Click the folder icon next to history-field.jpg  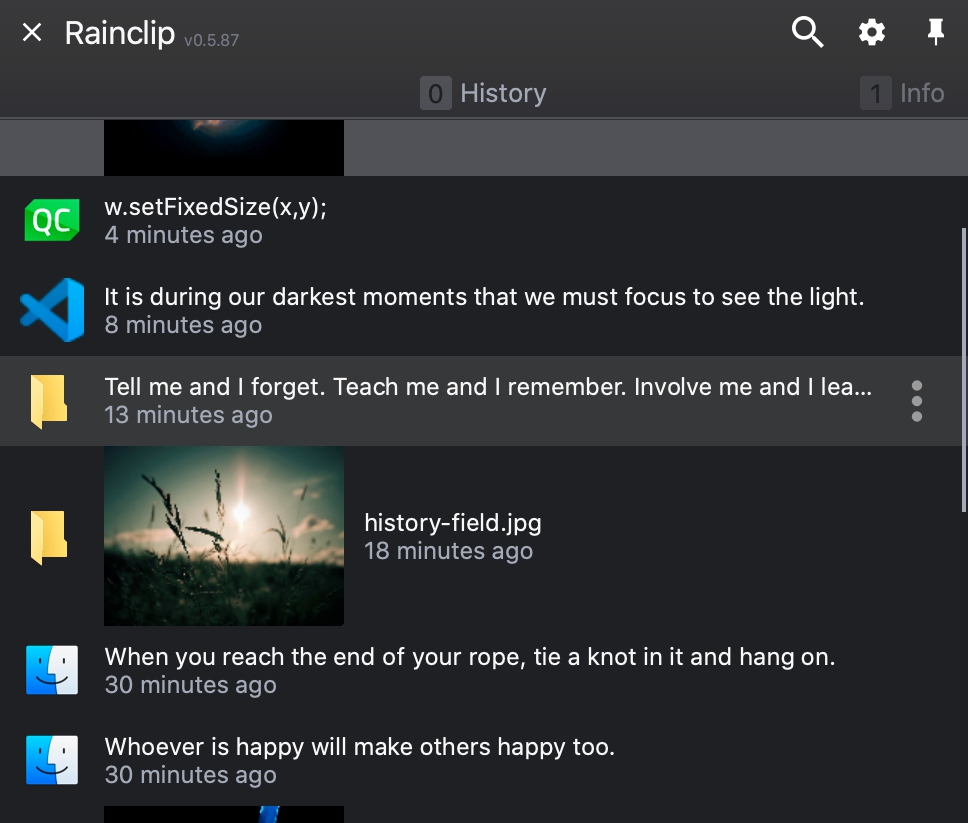click(x=46, y=536)
